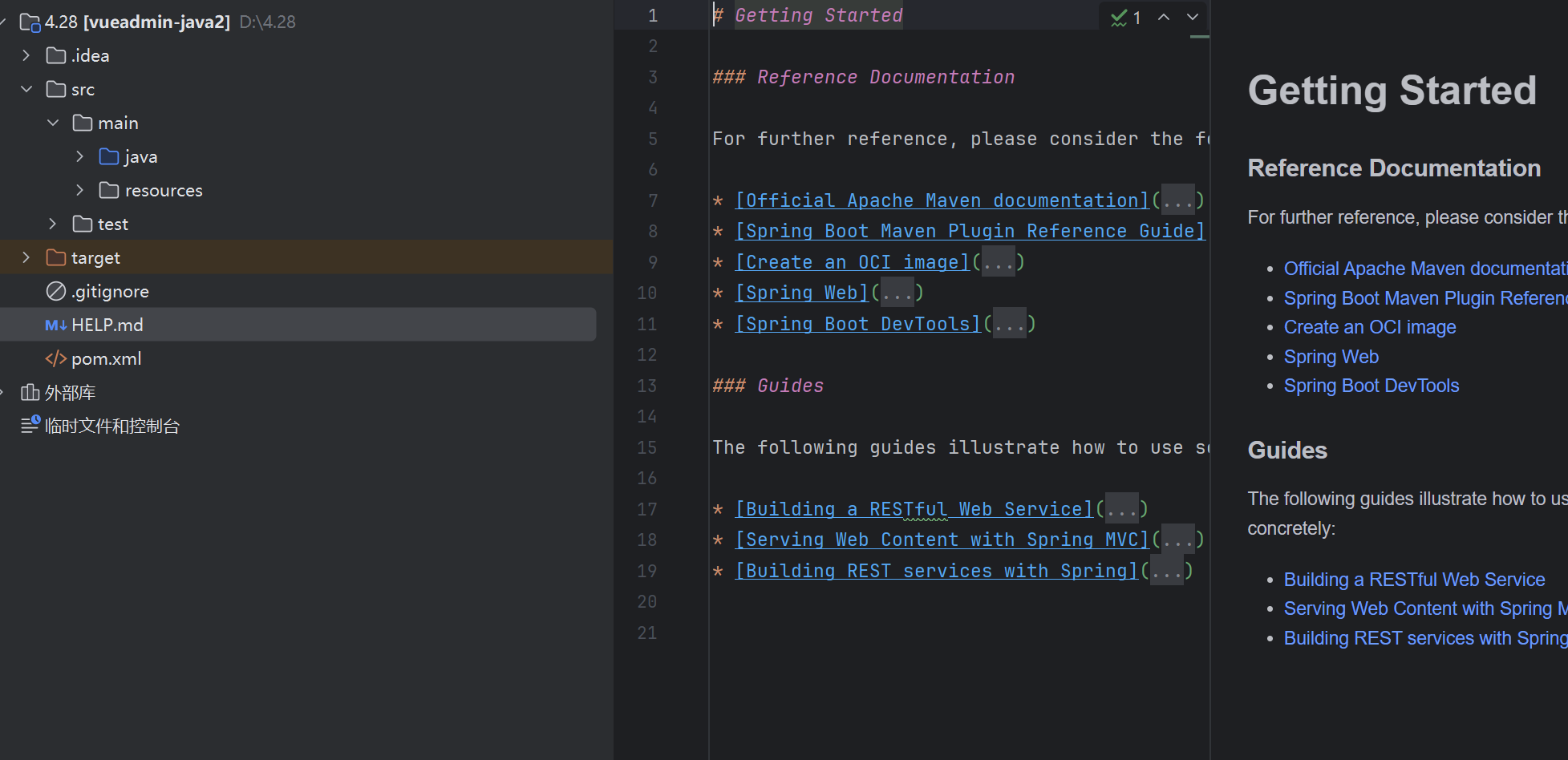Expand the folded URL on line 9
This screenshot has width=1568, height=760.
(x=998, y=262)
